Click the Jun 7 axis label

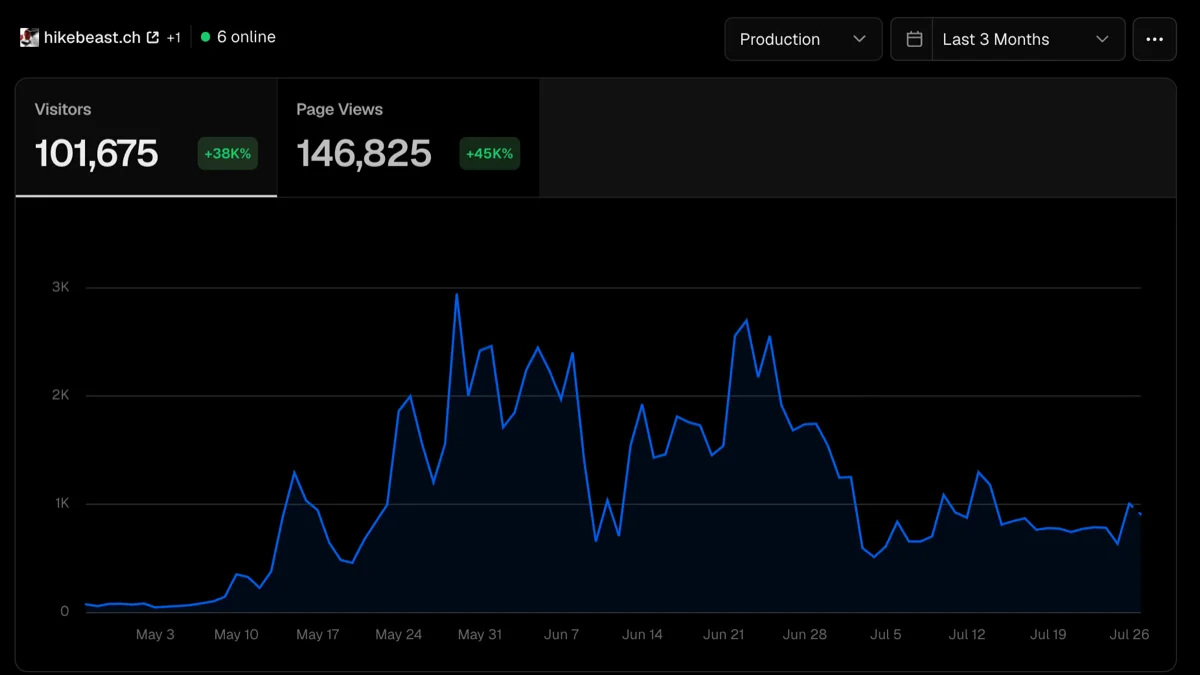(562, 635)
